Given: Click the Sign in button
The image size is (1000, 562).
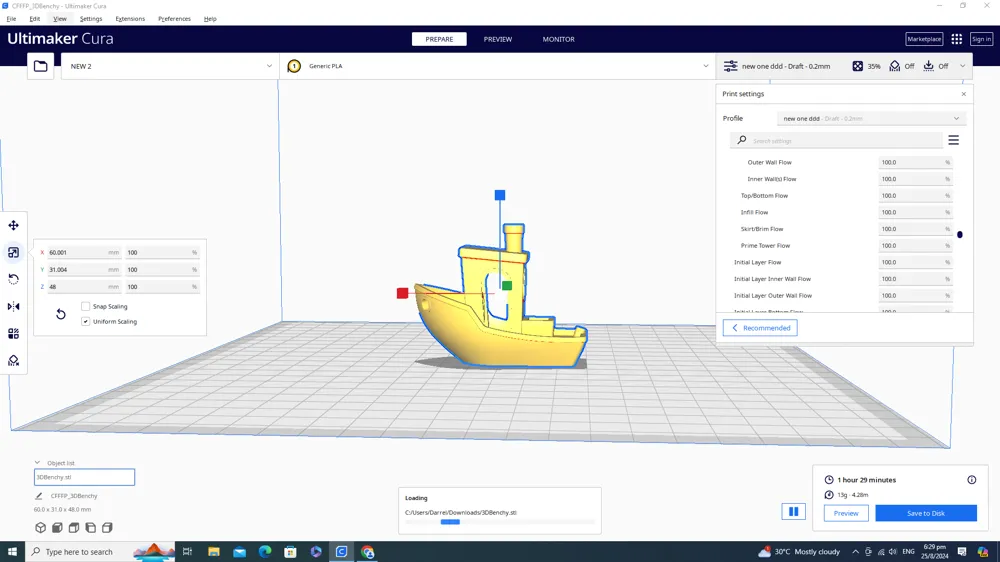Looking at the screenshot, I should coord(981,39).
